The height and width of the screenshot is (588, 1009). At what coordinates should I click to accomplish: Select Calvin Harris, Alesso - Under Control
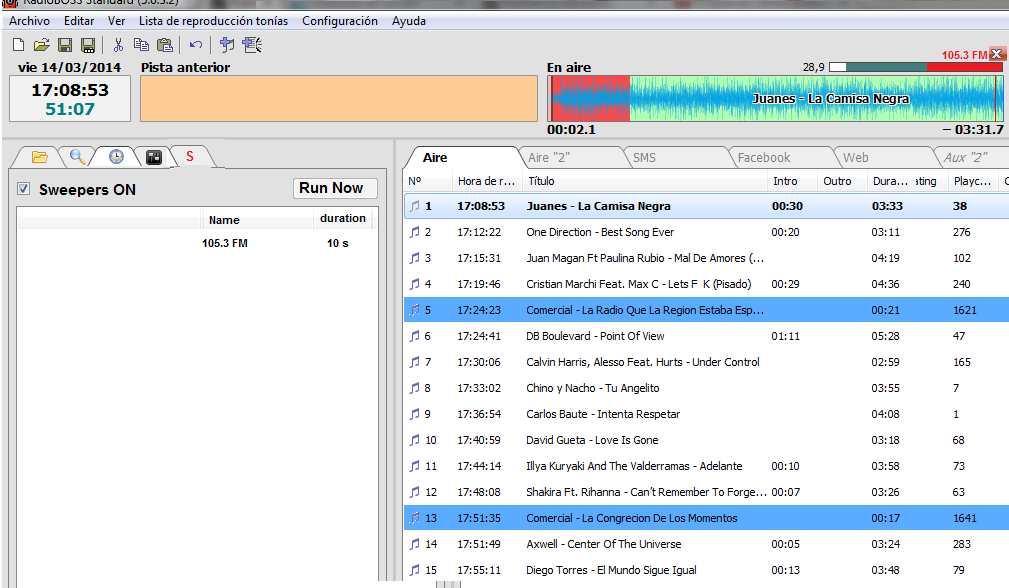click(706, 362)
